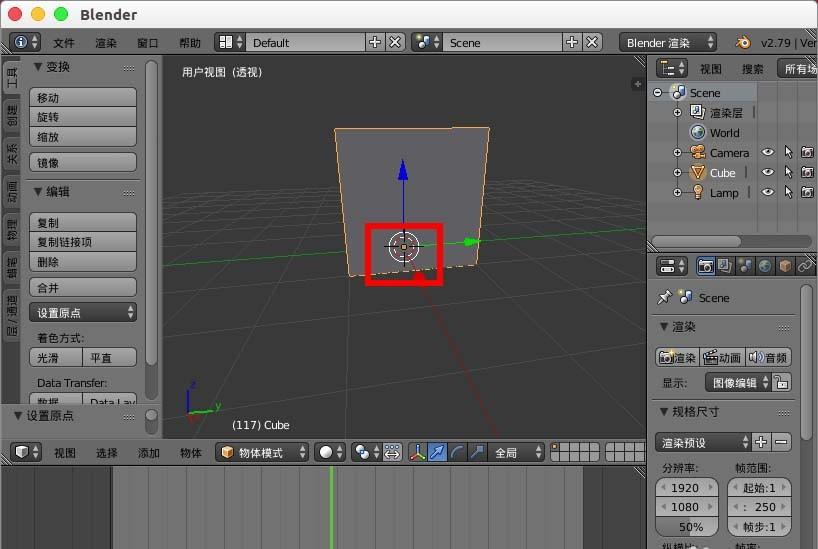This screenshot has width=818, height=549.
Task: Delete the active Scene
Action: 592,42
